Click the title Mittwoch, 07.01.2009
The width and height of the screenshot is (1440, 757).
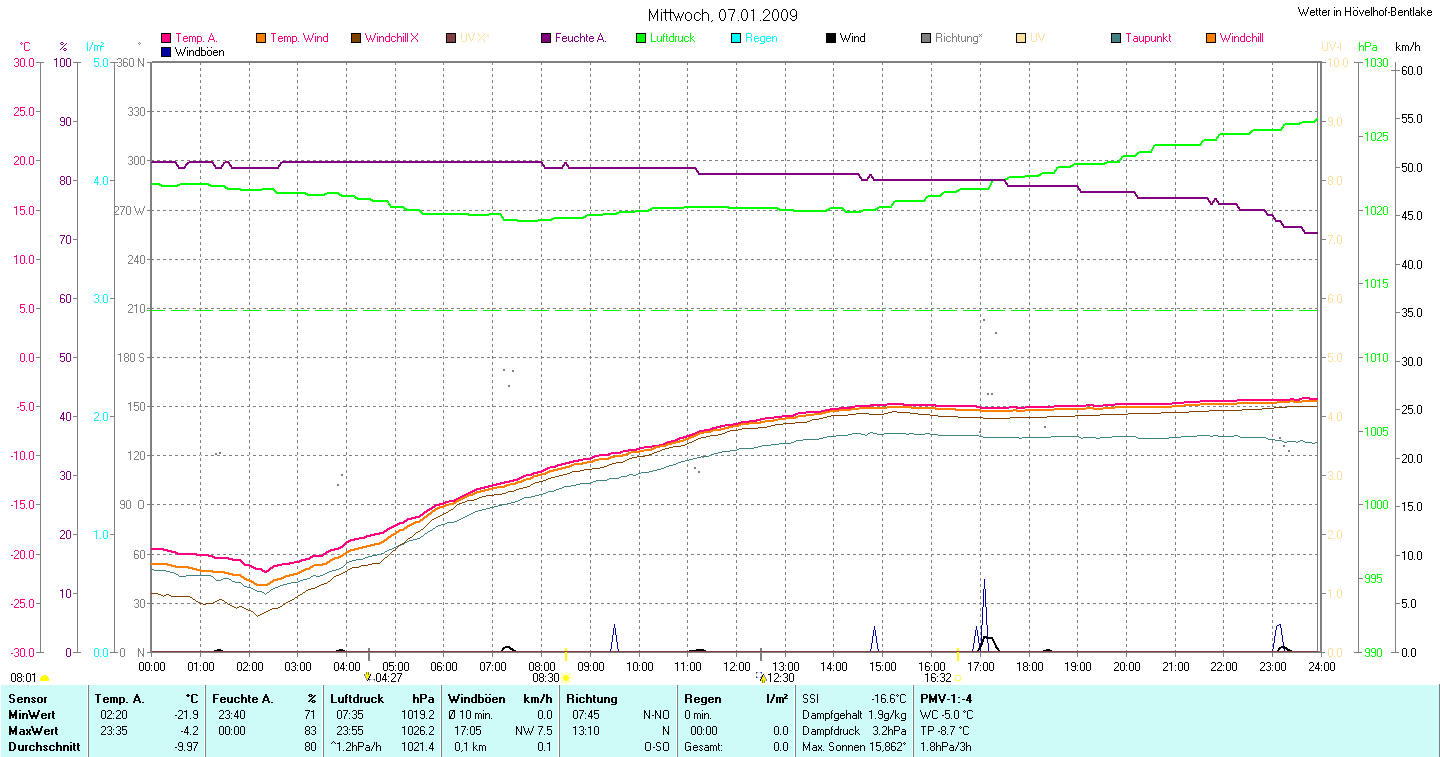coord(723,15)
